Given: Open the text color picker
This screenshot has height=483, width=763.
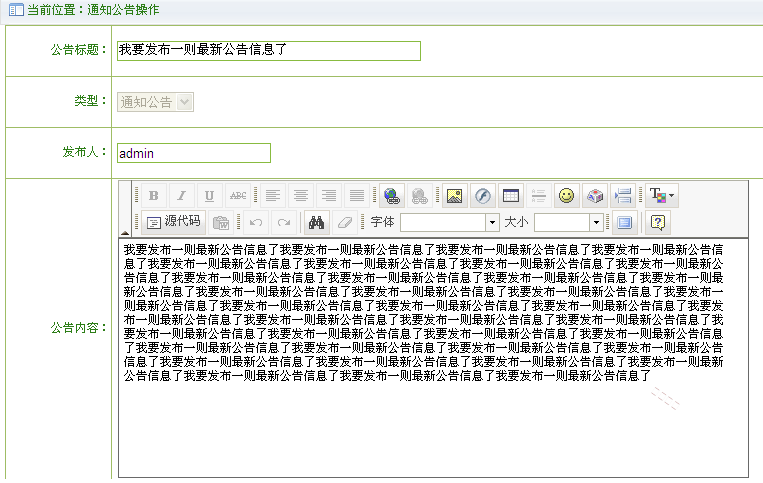Looking at the screenshot, I should (x=662, y=196).
